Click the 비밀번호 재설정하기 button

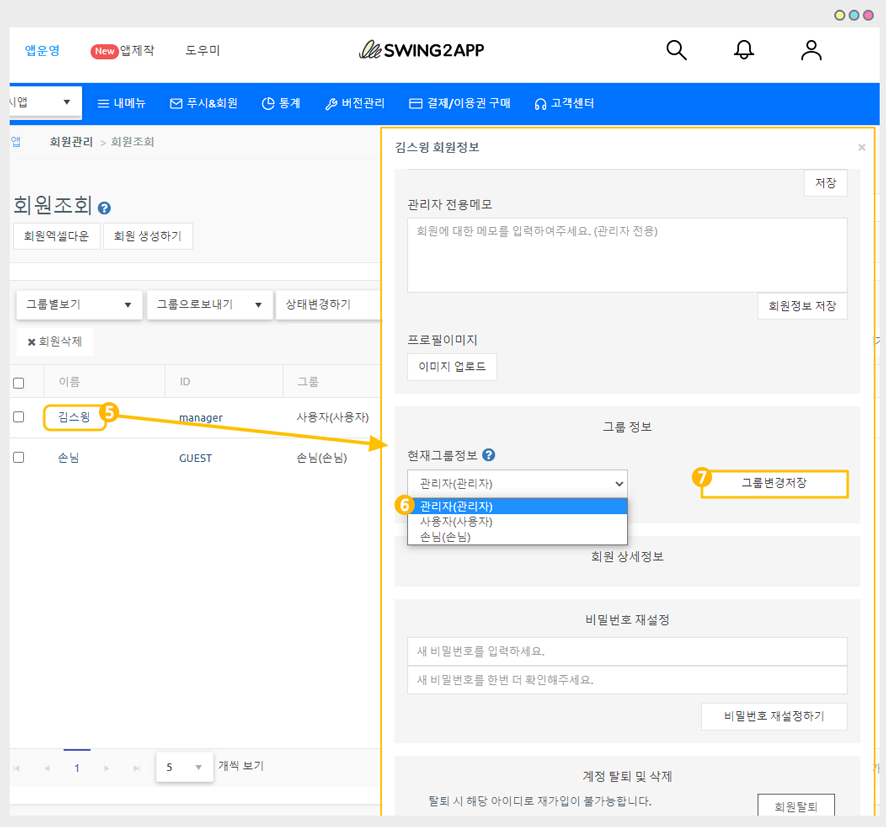774,716
